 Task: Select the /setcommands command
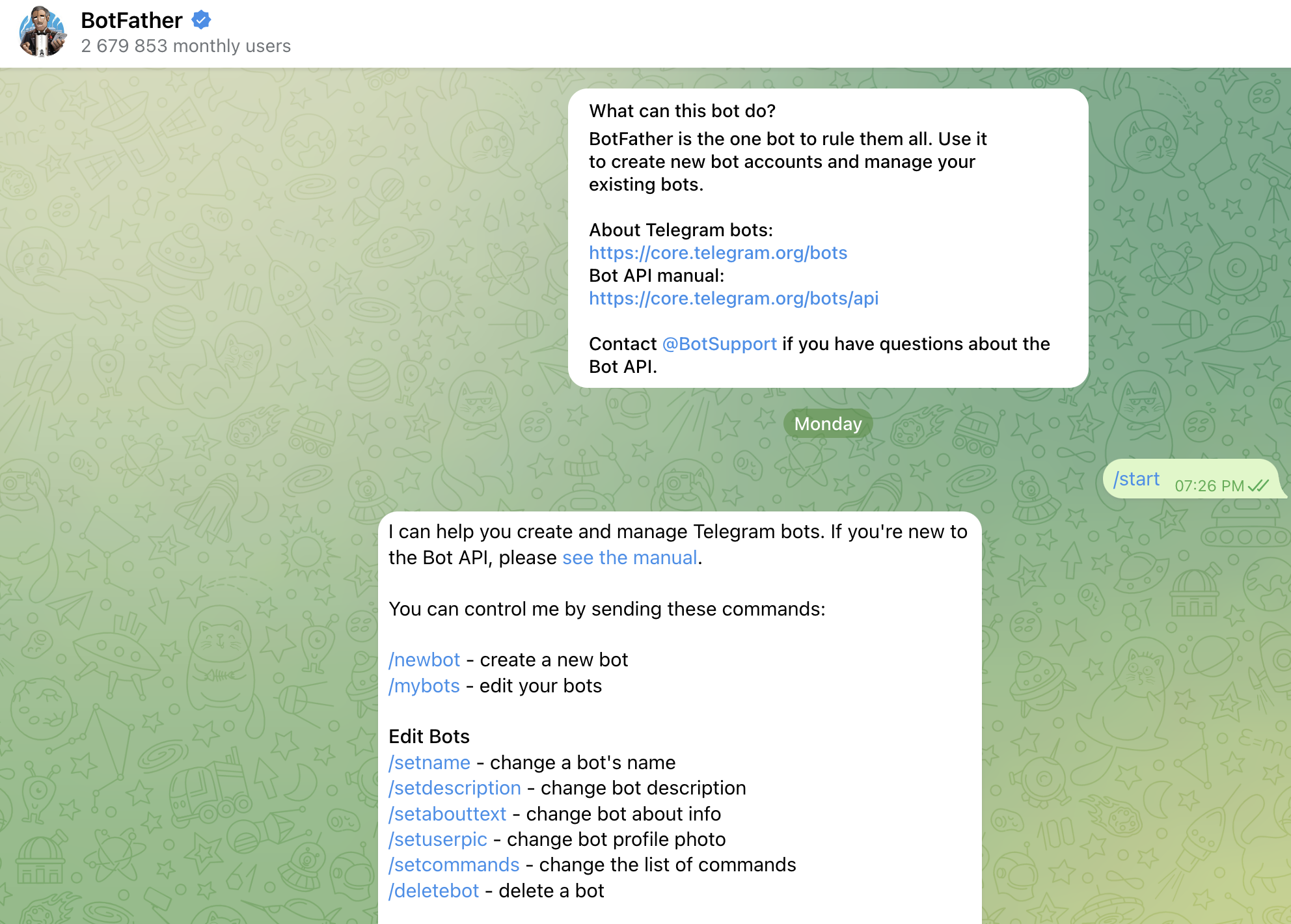[454, 865]
